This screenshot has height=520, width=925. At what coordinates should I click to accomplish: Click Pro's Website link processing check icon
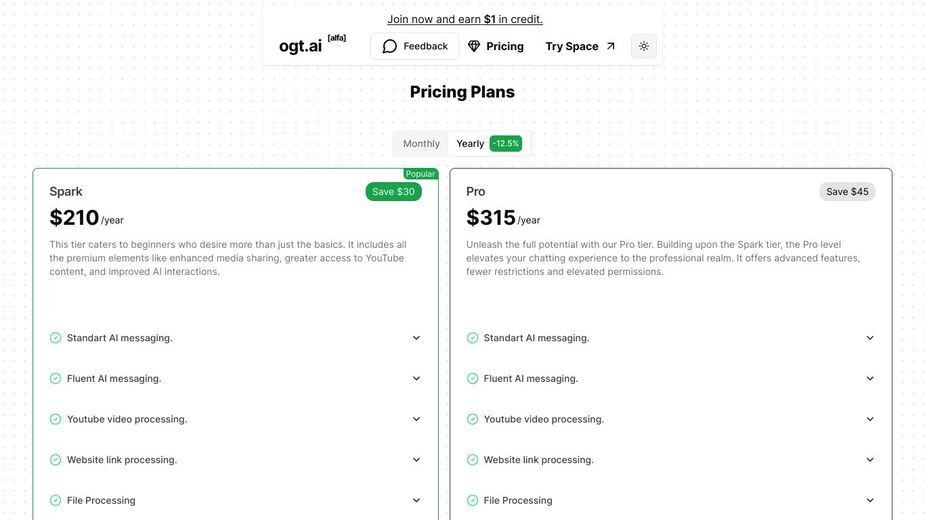pos(473,460)
